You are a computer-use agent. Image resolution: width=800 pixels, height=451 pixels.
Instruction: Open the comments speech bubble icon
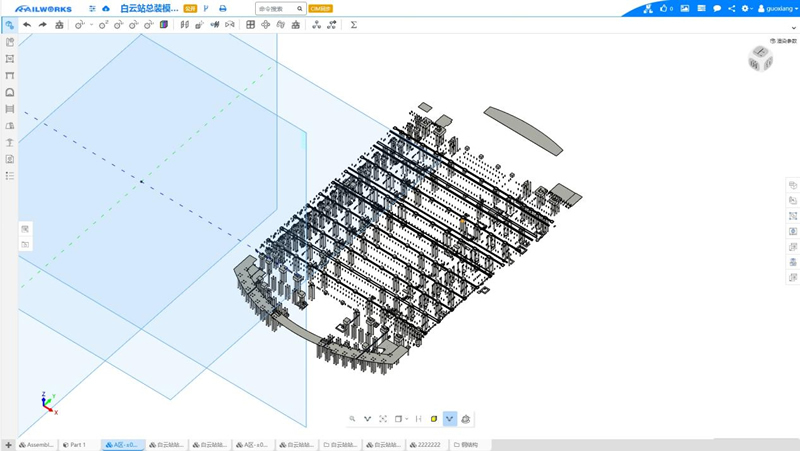tap(716, 9)
